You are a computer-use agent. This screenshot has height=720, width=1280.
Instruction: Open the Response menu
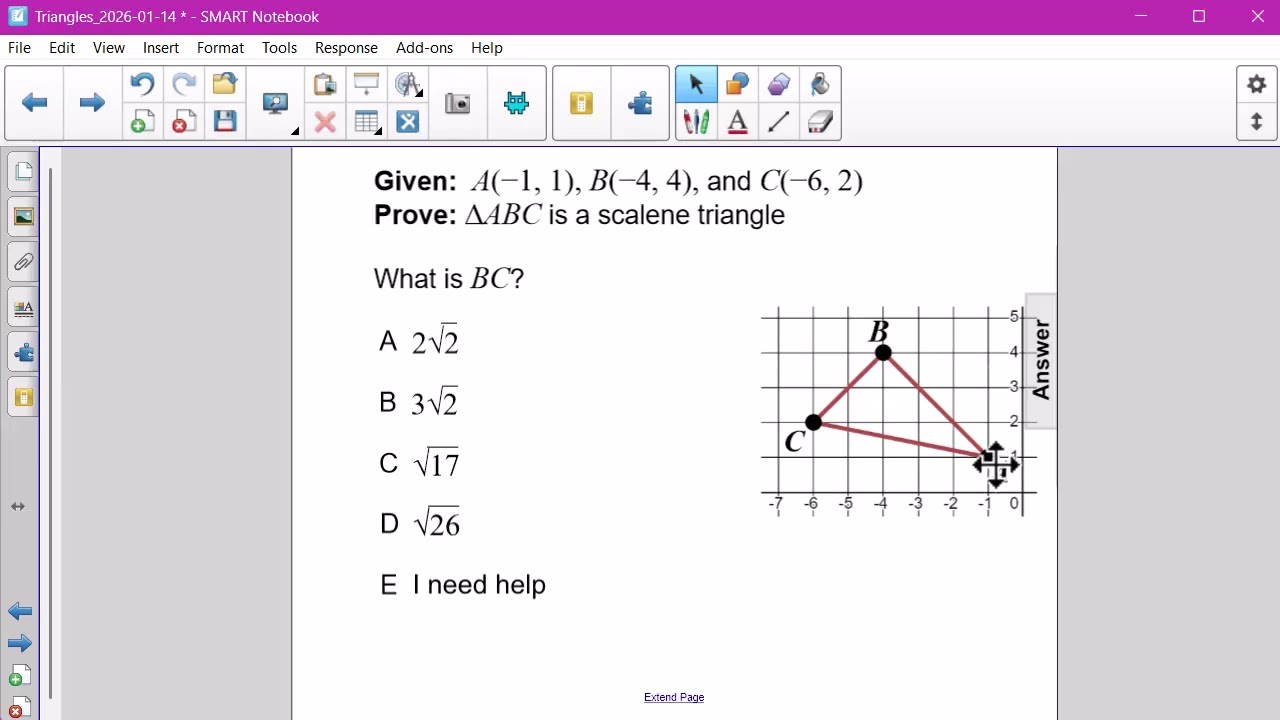click(x=346, y=48)
